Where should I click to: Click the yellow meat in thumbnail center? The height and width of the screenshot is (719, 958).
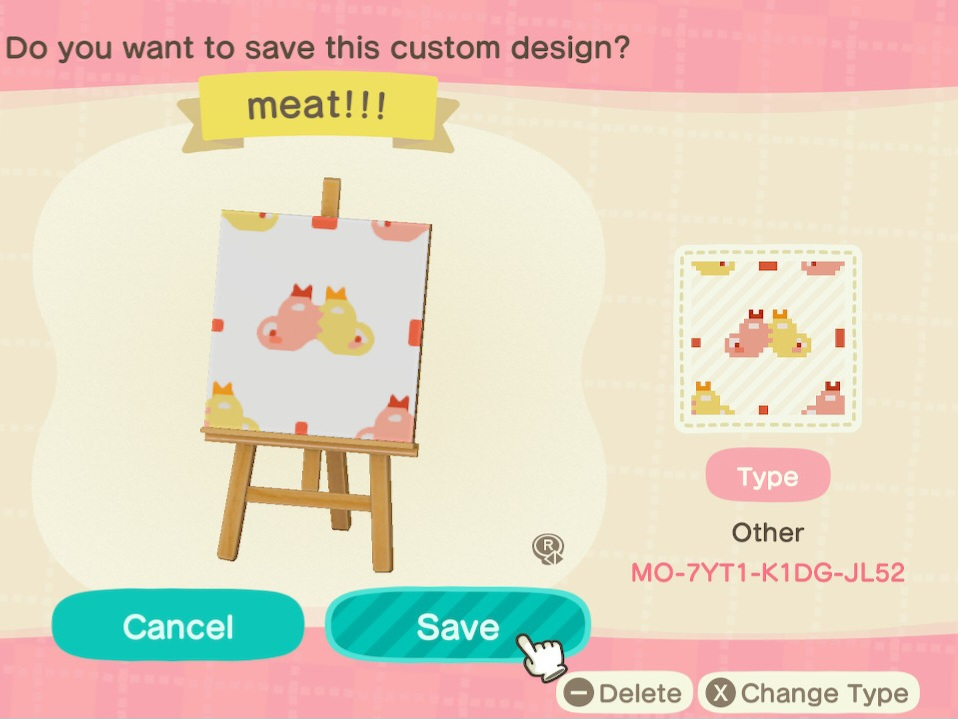(x=789, y=335)
